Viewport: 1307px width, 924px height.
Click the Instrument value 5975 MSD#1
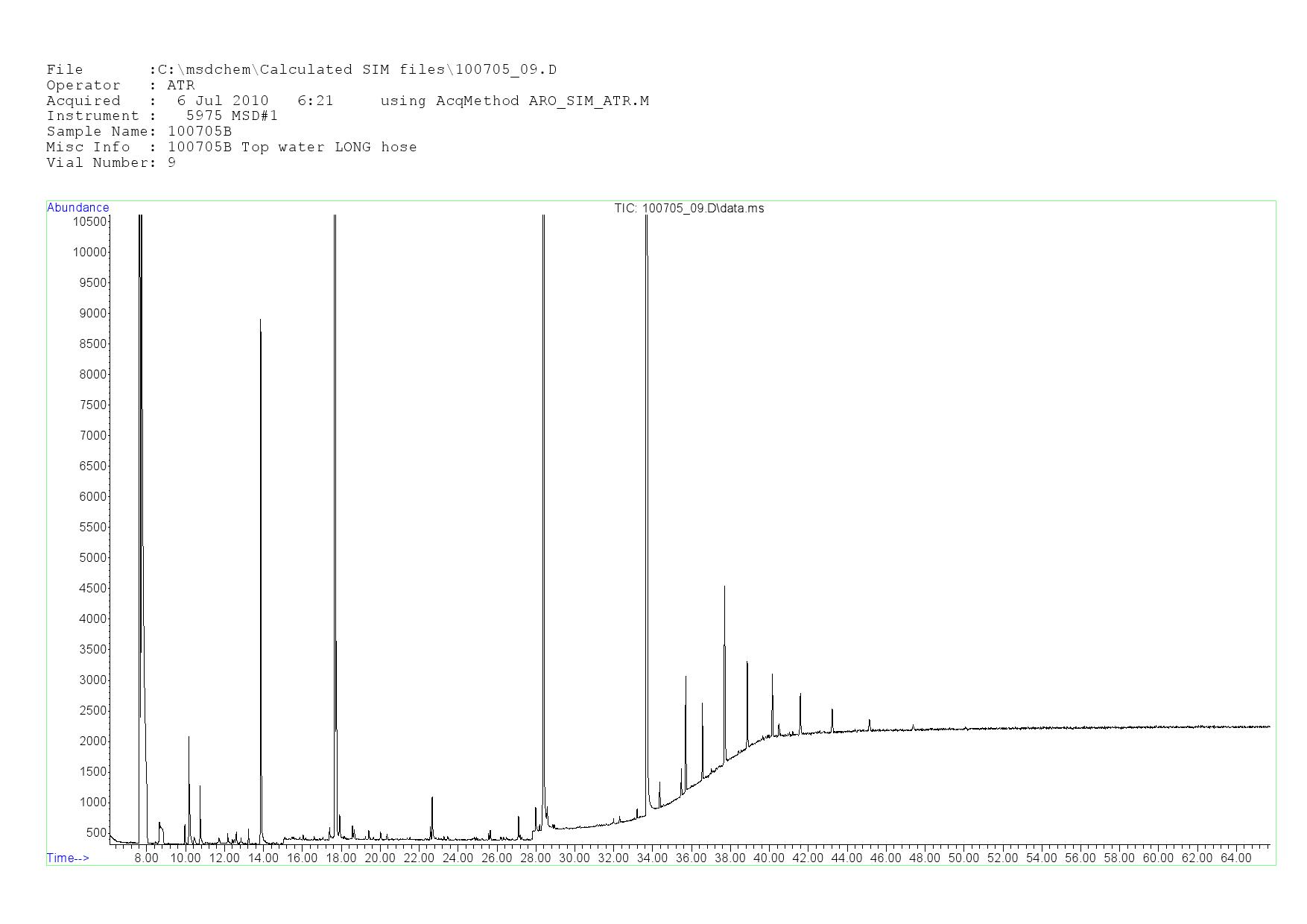(x=231, y=116)
